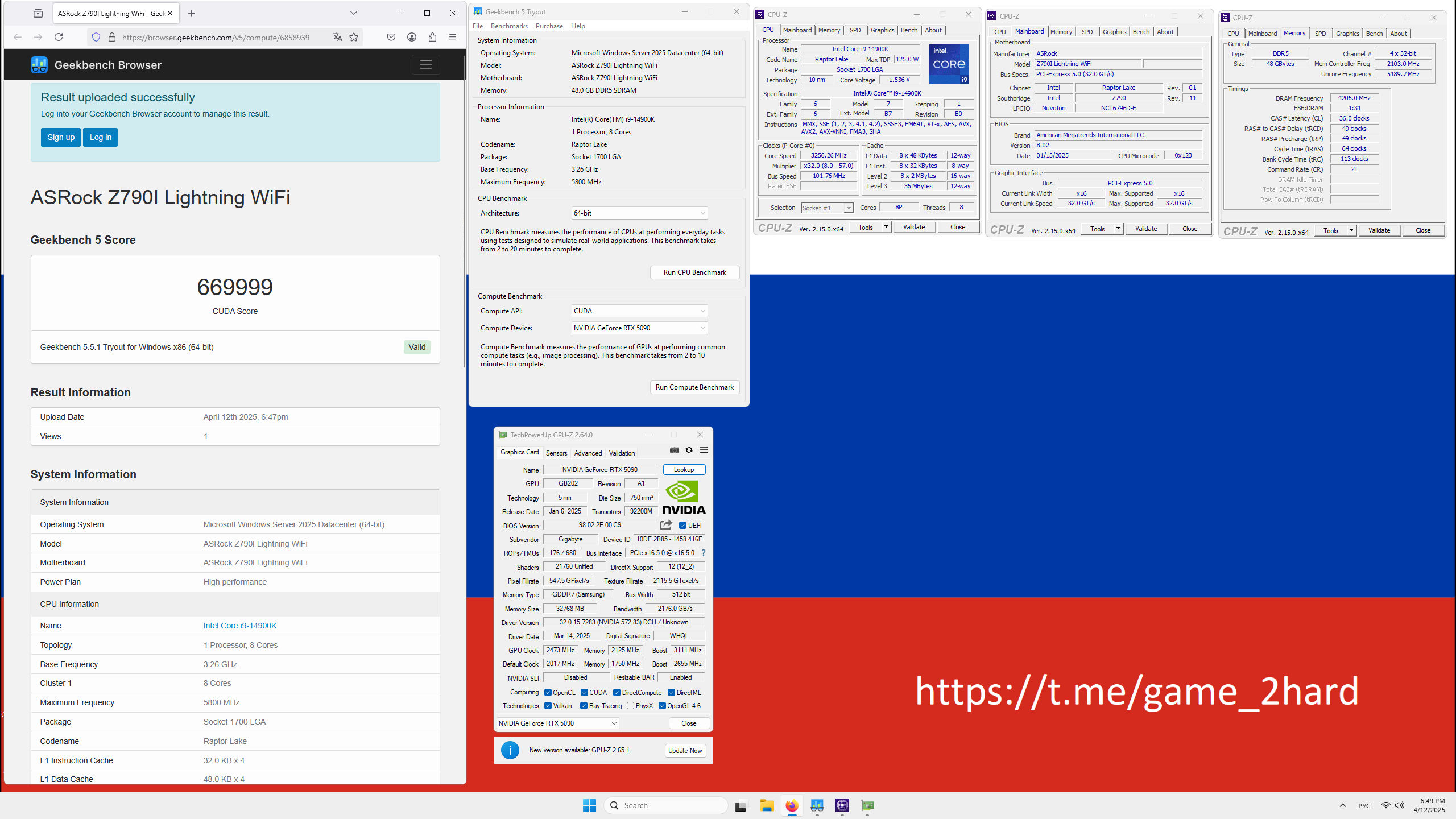Toggle UEFI checkbox in GPU-Z
The height and width of the screenshot is (819, 1456).
pyautogui.click(x=682, y=525)
